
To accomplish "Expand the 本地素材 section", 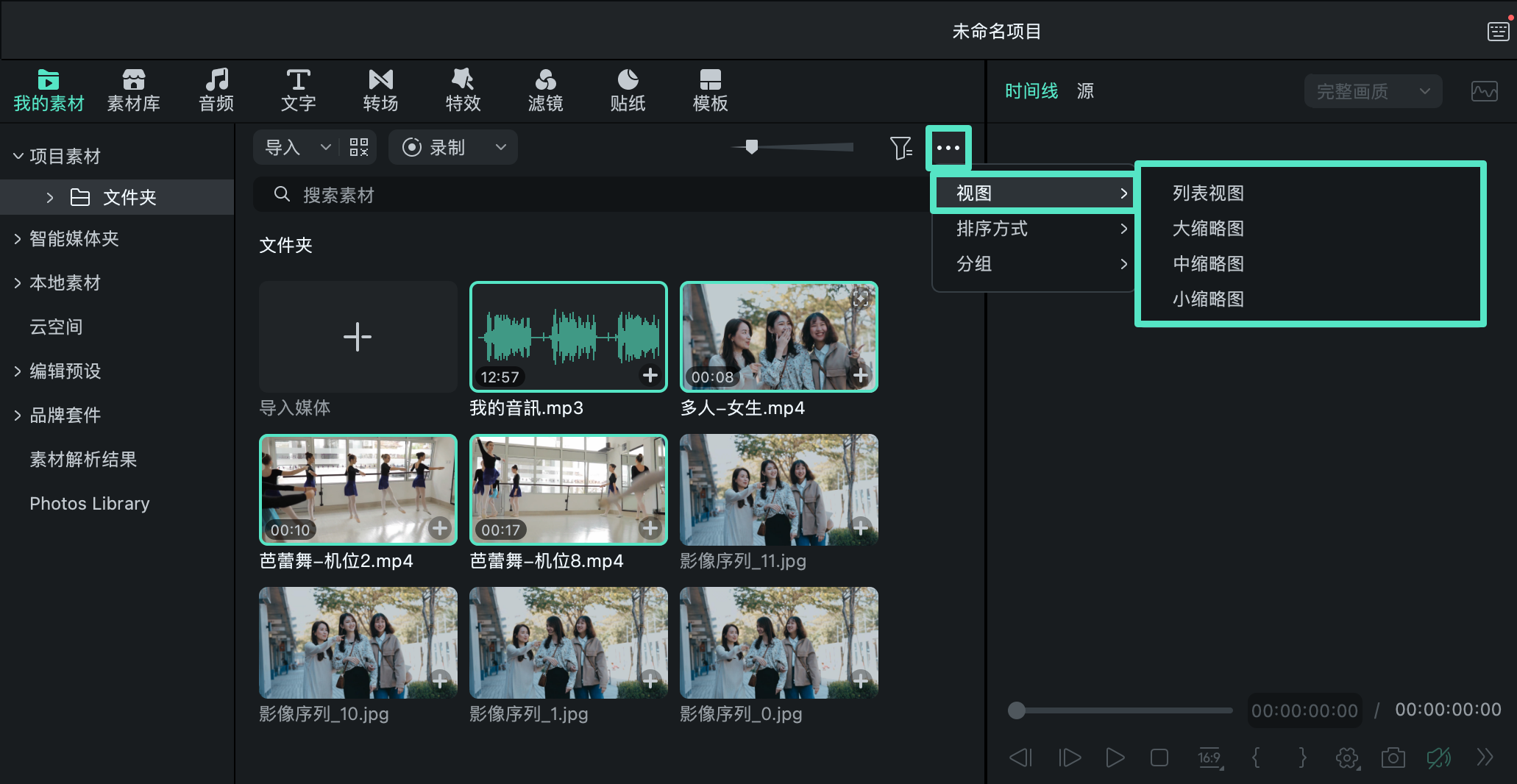I will click(x=18, y=282).
